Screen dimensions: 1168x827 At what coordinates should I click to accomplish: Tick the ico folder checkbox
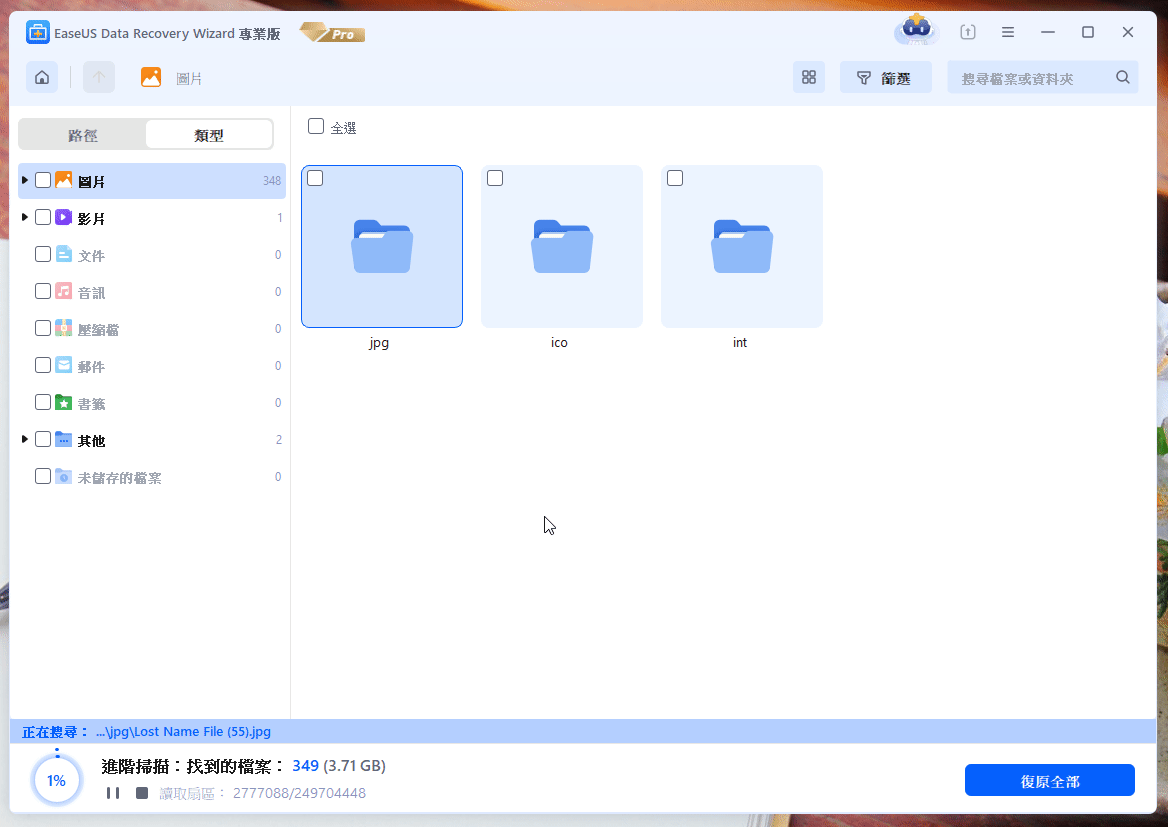coord(495,178)
